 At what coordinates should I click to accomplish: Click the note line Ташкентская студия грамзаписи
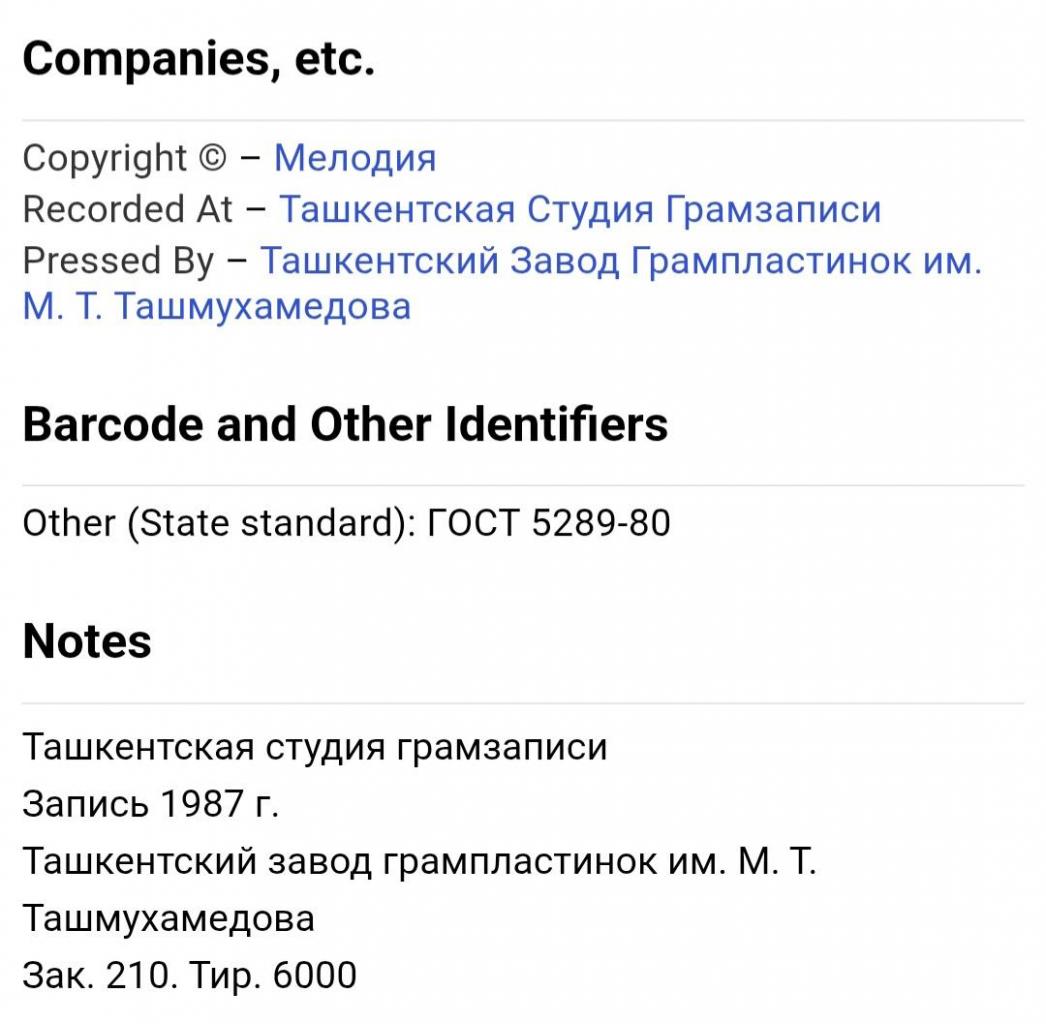pos(315,746)
